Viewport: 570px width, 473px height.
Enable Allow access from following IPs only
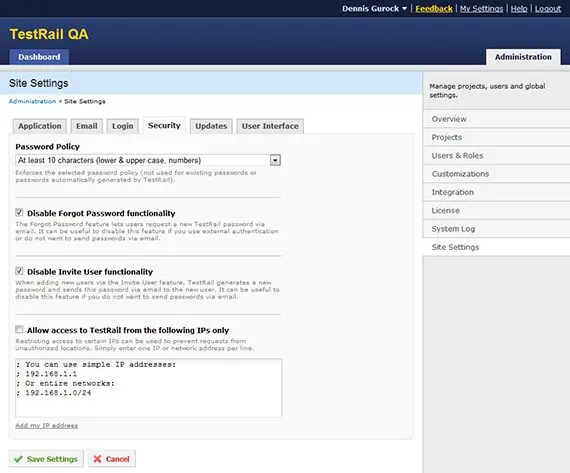pos(19,329)
